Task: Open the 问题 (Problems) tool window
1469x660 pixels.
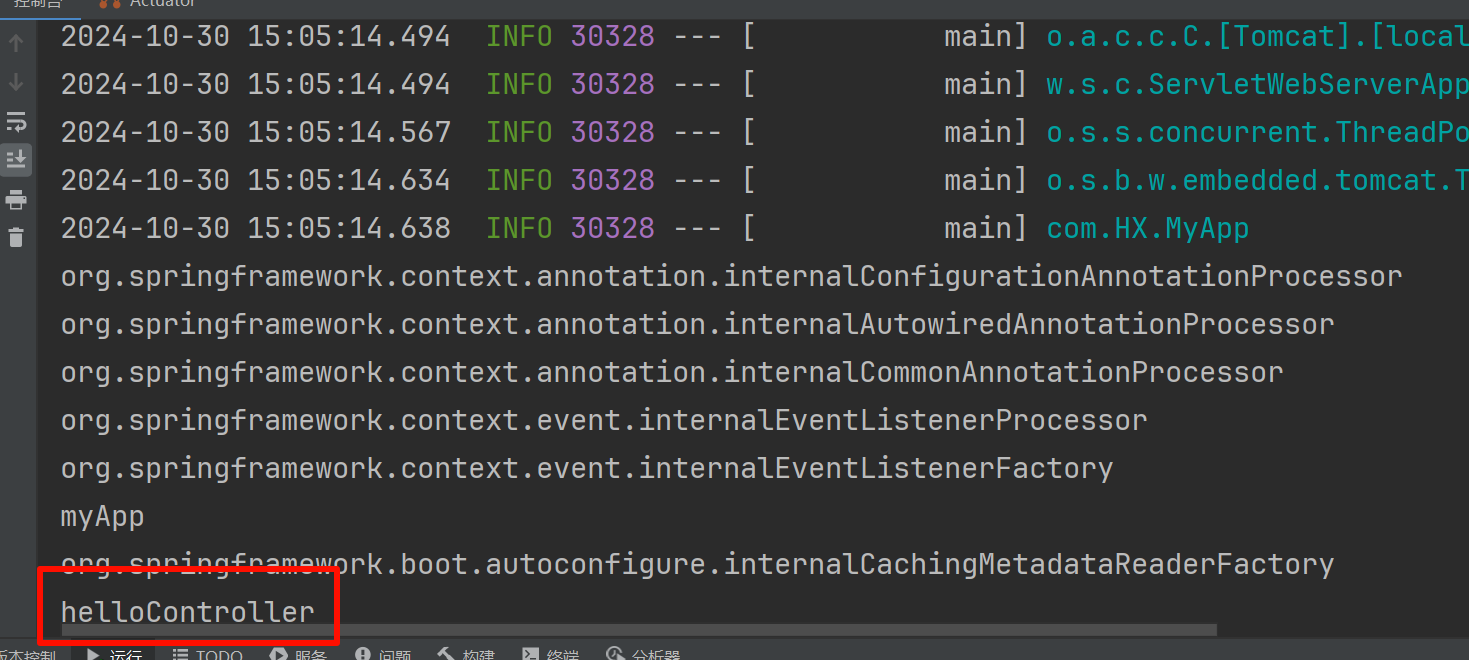Action: (383, 655)
